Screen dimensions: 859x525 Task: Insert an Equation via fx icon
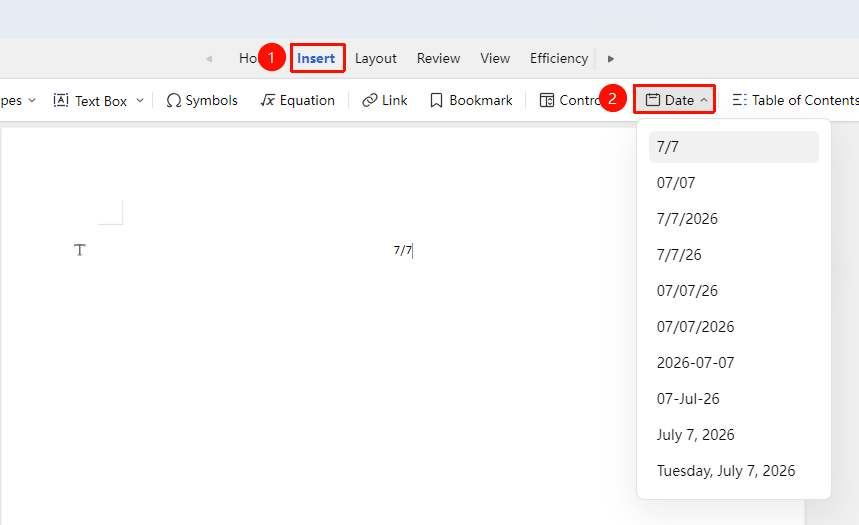pyautogui.click(x=267, y=100)
